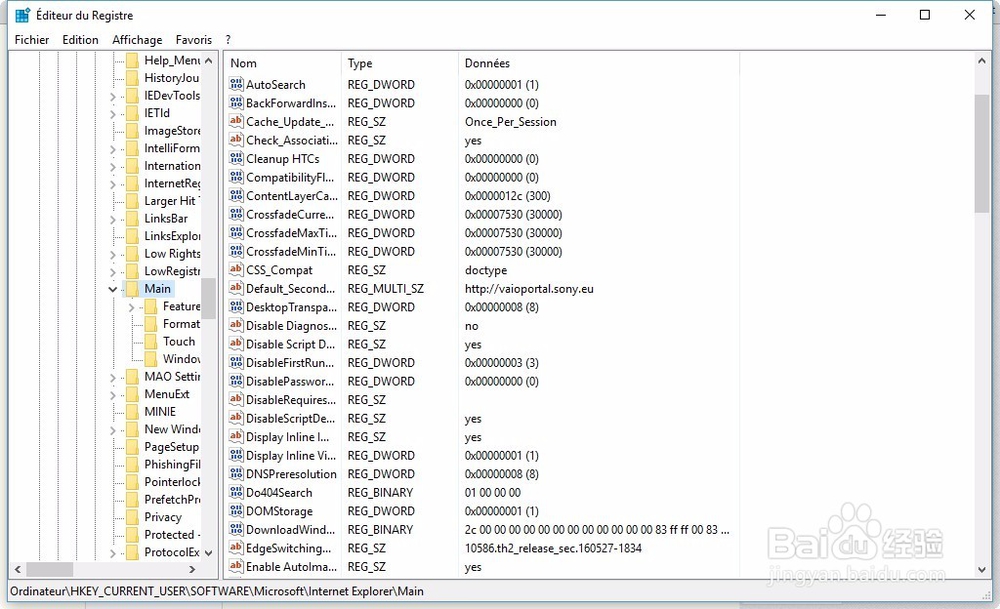
Task: Click the Enable AutoIma... string icon
Action: (236, 566)
